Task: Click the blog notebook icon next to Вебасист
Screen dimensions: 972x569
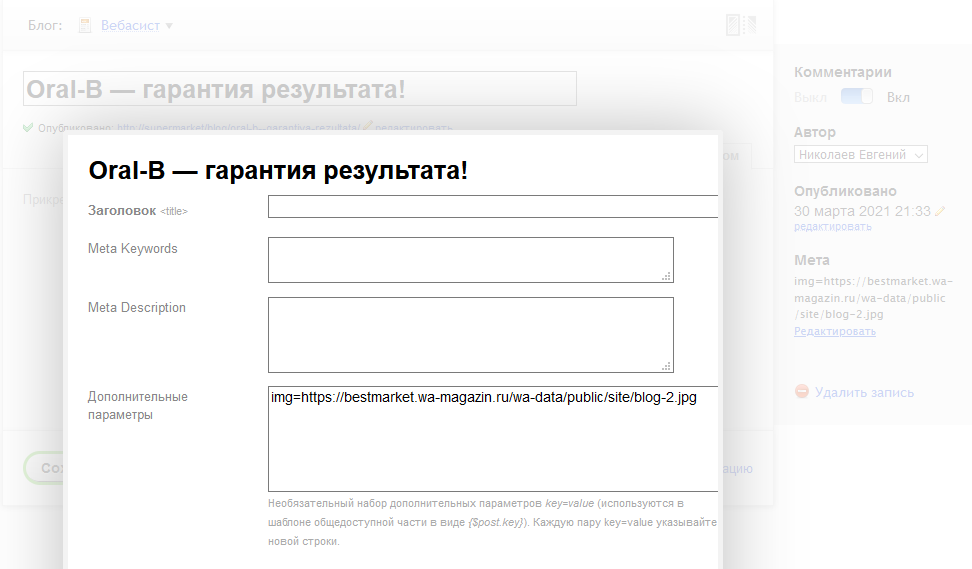Action: coord(85,25)
